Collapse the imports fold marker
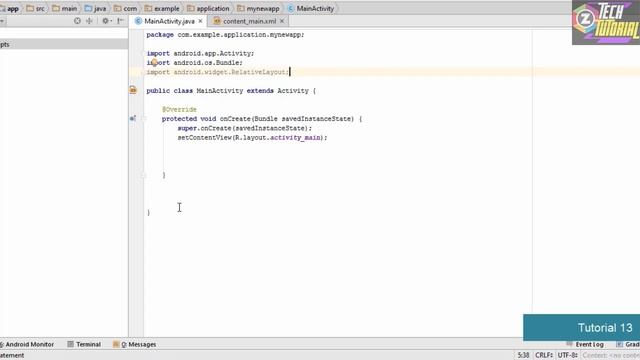This screenshot has width=640, height=360. (x=144, y=53)
